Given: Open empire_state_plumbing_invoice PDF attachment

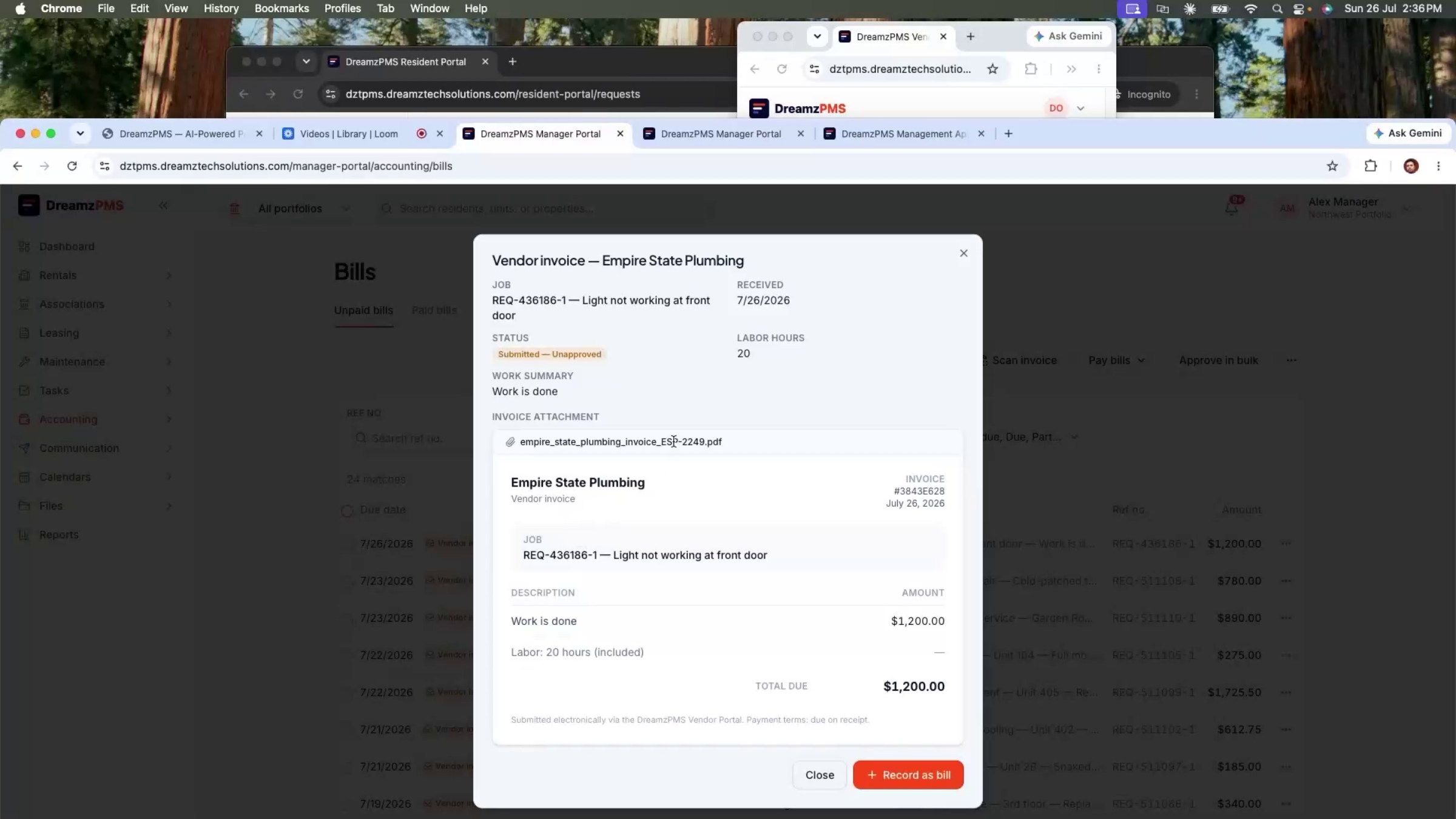Looking at the screenshot, I should 621,442.
